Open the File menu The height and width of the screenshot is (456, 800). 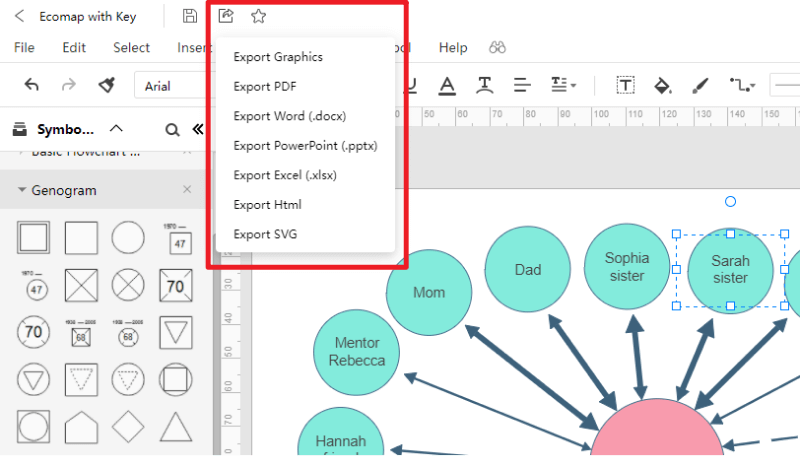click(x=24, y=48)
